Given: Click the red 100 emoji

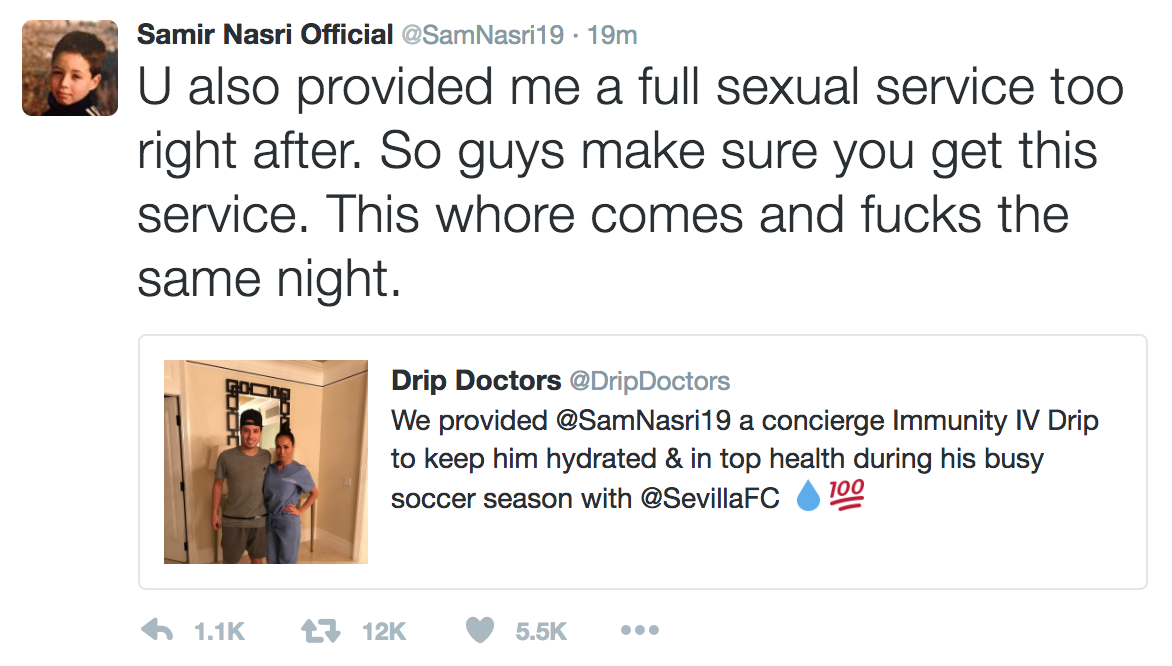Looking at the screenshot, I should click(x=846, y=497).
